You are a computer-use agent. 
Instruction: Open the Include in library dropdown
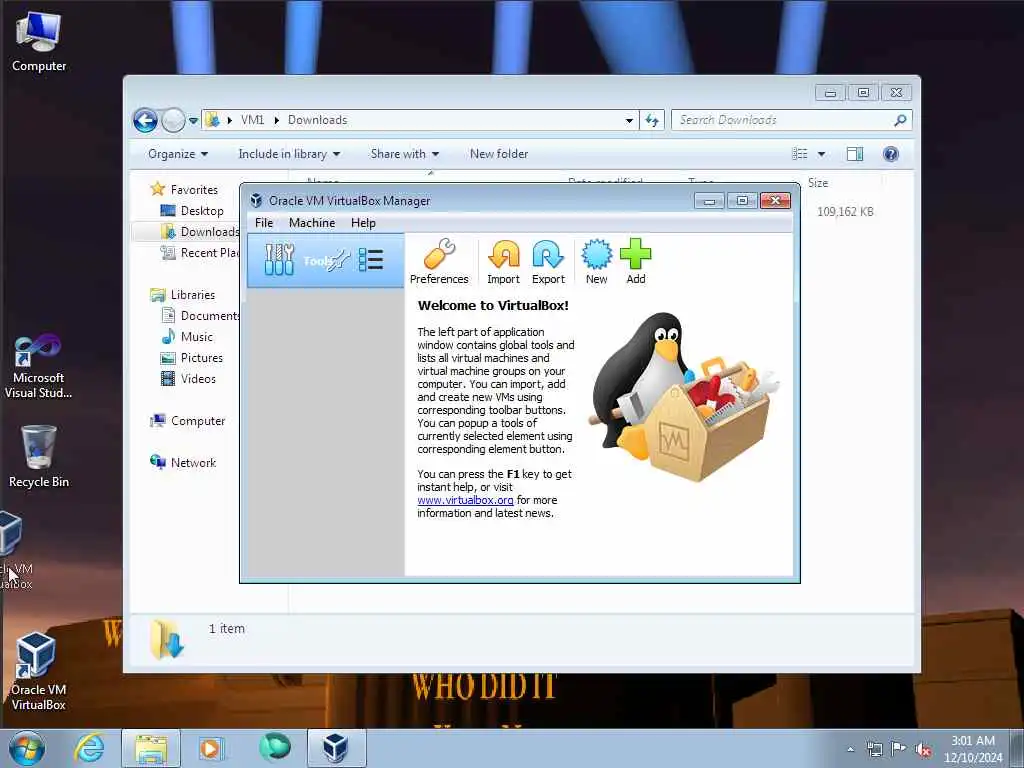pos(289,154)
